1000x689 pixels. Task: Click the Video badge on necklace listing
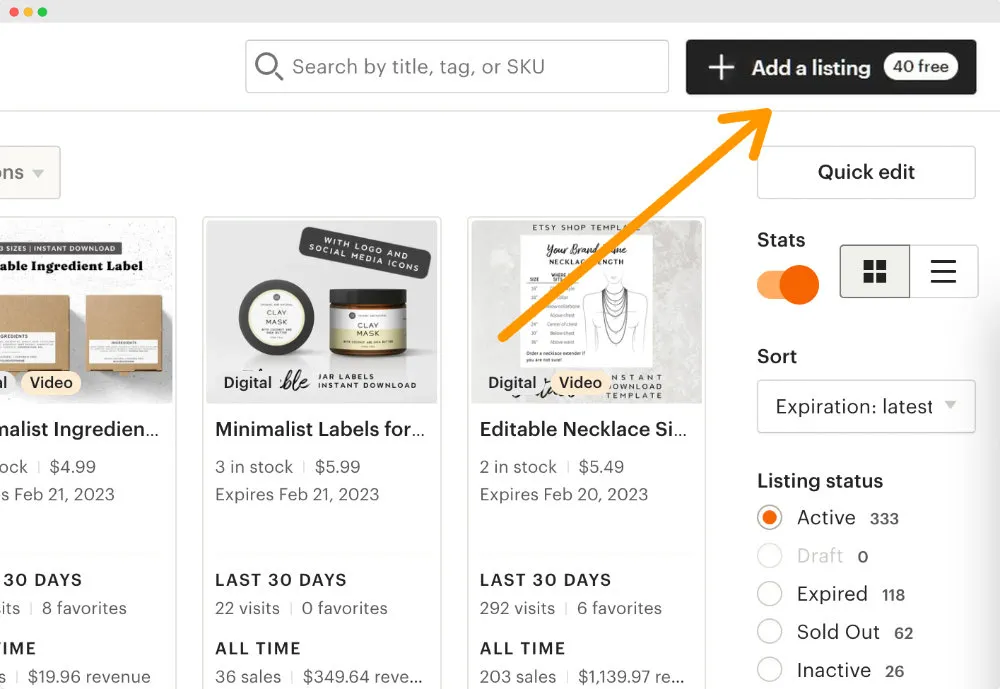580,382
